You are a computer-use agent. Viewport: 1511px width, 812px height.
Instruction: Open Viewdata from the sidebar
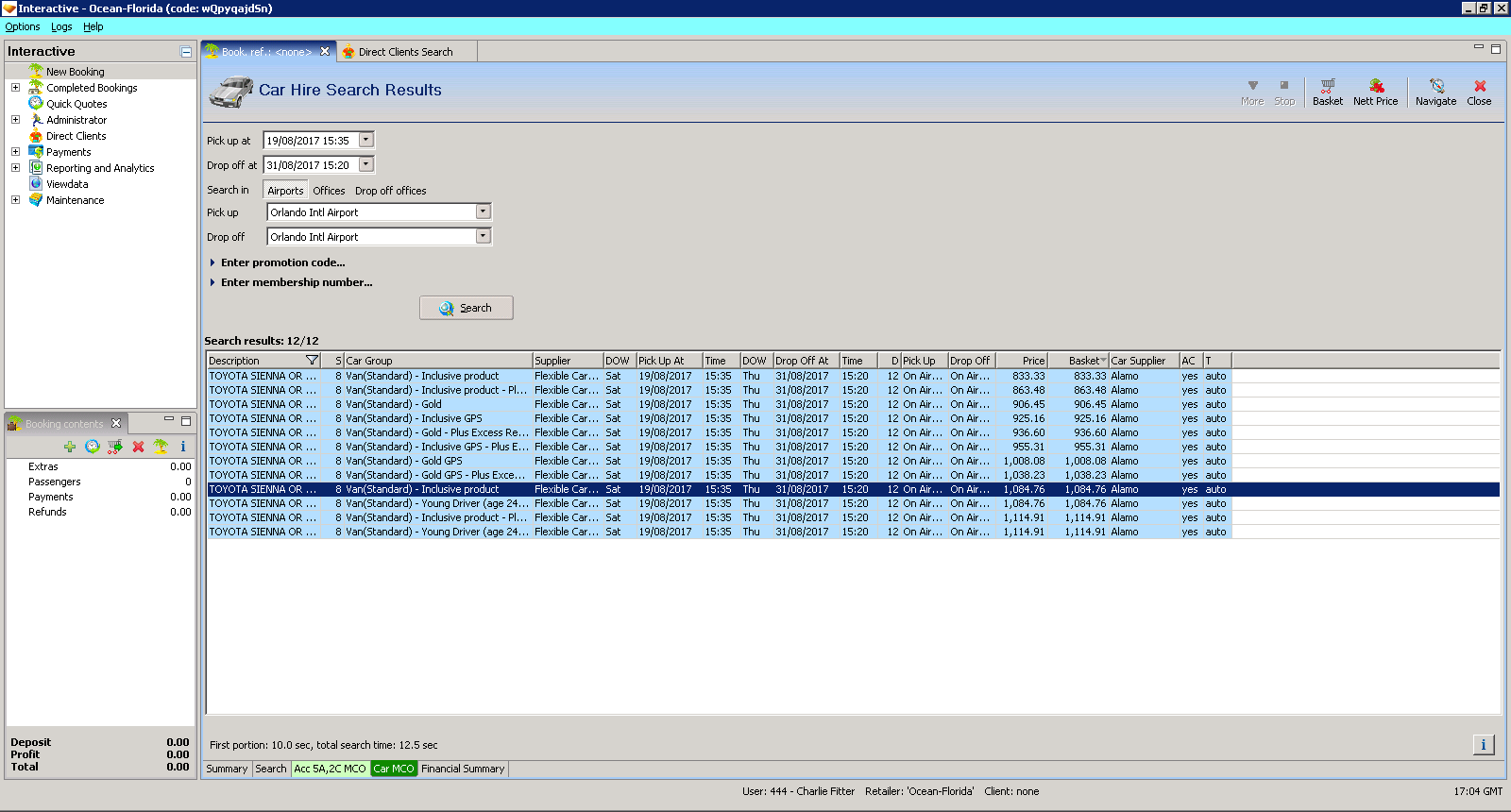[67, 184]
